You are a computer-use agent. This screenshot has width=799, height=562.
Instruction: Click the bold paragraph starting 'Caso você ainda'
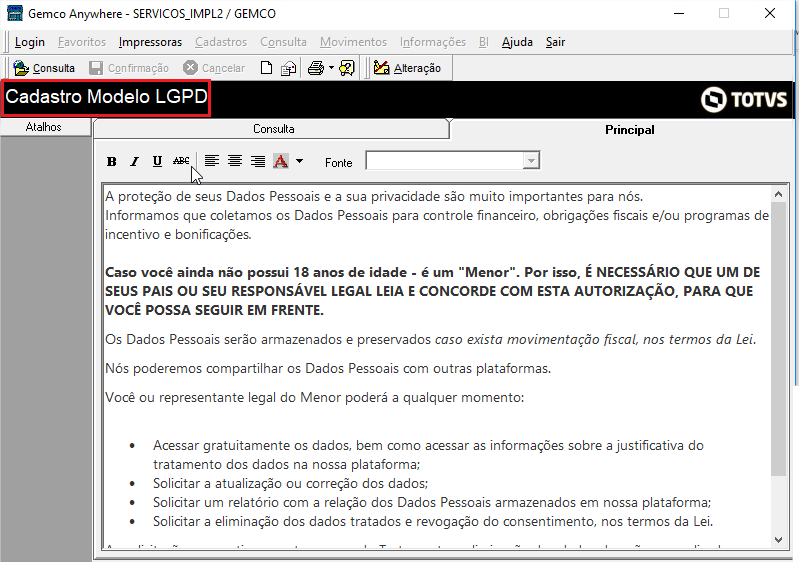point(432,291)
